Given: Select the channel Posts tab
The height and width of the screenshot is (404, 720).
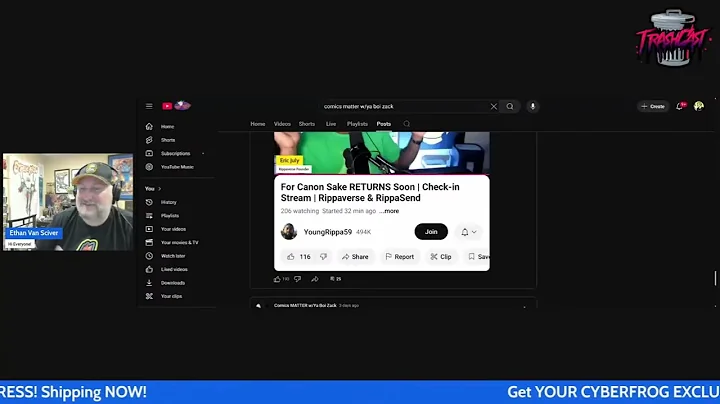Looking at the screenshot, I should tap(383, 124).
